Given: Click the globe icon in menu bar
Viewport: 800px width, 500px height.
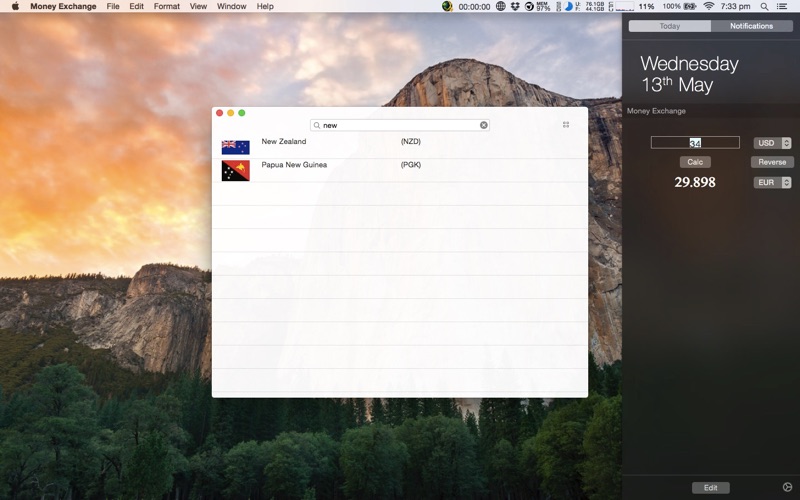Looking at the screenshot, I should (501, 6).
